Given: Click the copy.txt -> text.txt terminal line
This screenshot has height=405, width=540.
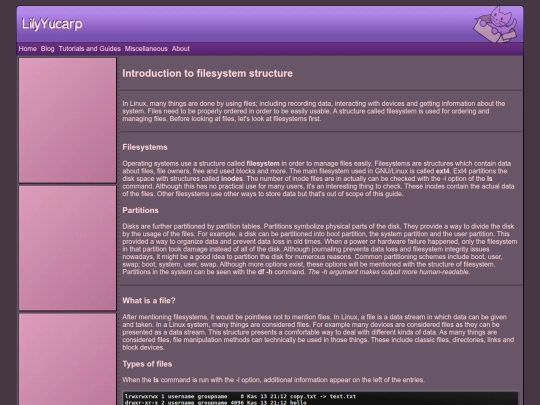Looking at the screenshot, I should (240, 396).
